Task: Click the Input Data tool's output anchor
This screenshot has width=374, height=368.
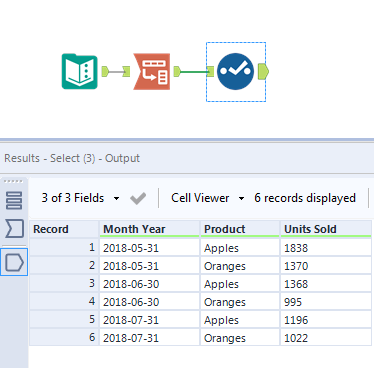Action: (105, 71)
